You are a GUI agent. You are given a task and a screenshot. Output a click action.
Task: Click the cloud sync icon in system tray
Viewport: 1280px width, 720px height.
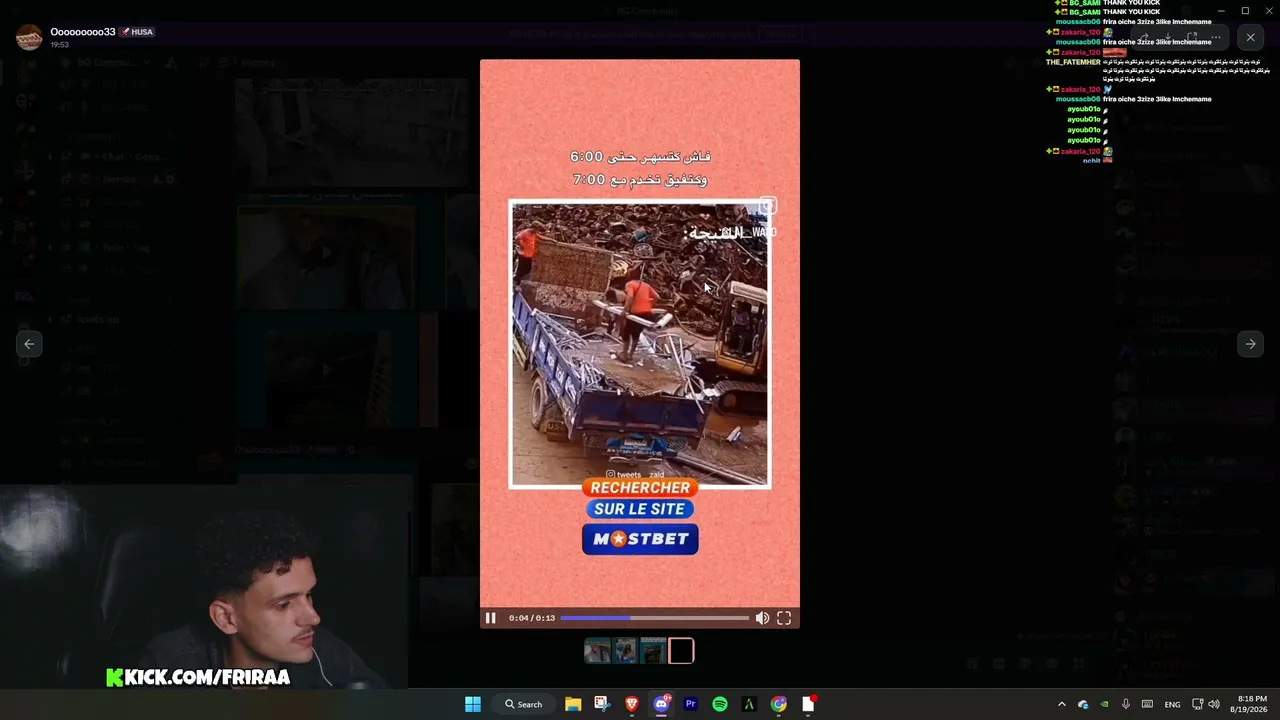coord(1083,704)
